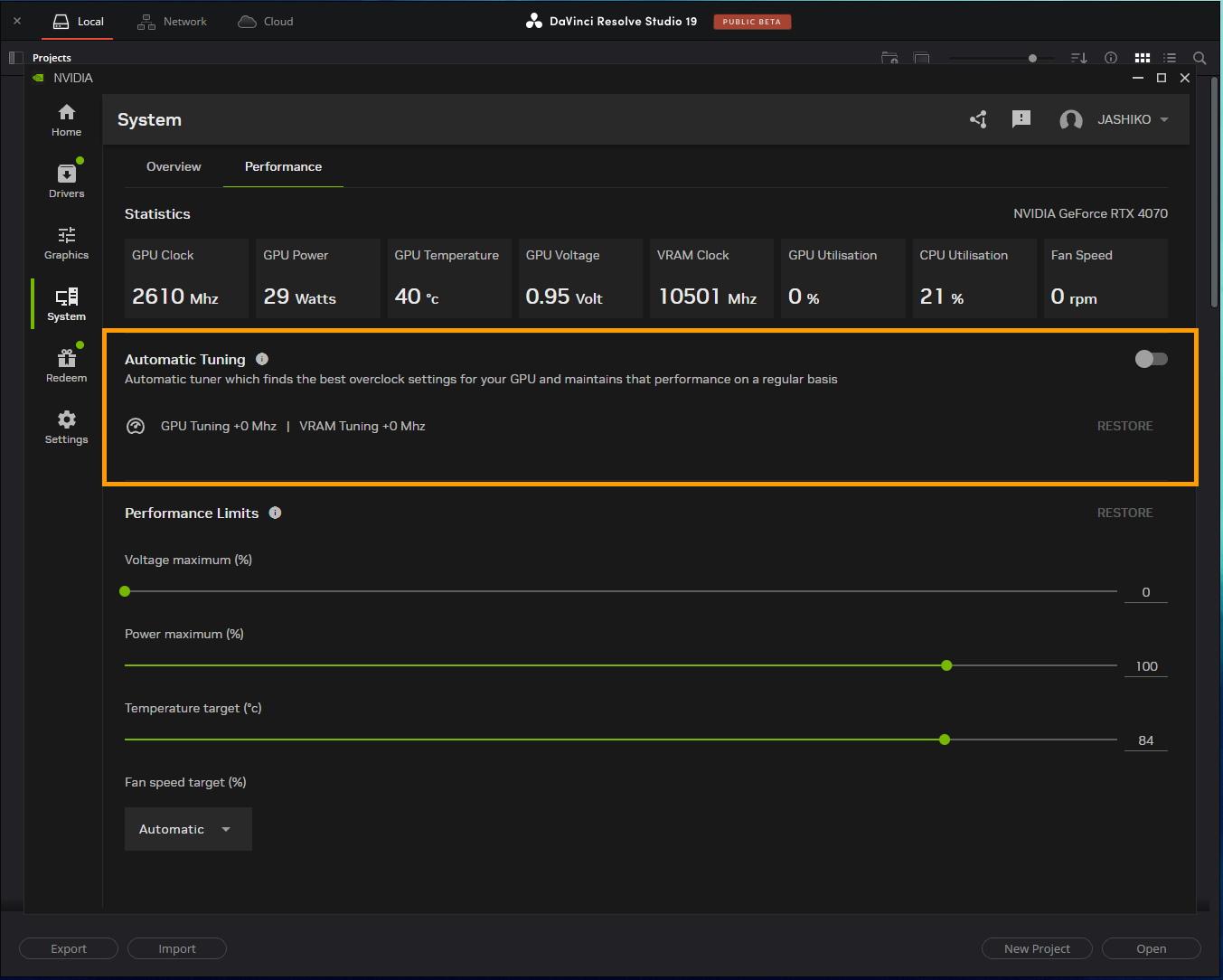
Task: Switch to thumbnail grid view in DaVinci Resolve
Action: pyautogui.click(x=1143, y=58)
